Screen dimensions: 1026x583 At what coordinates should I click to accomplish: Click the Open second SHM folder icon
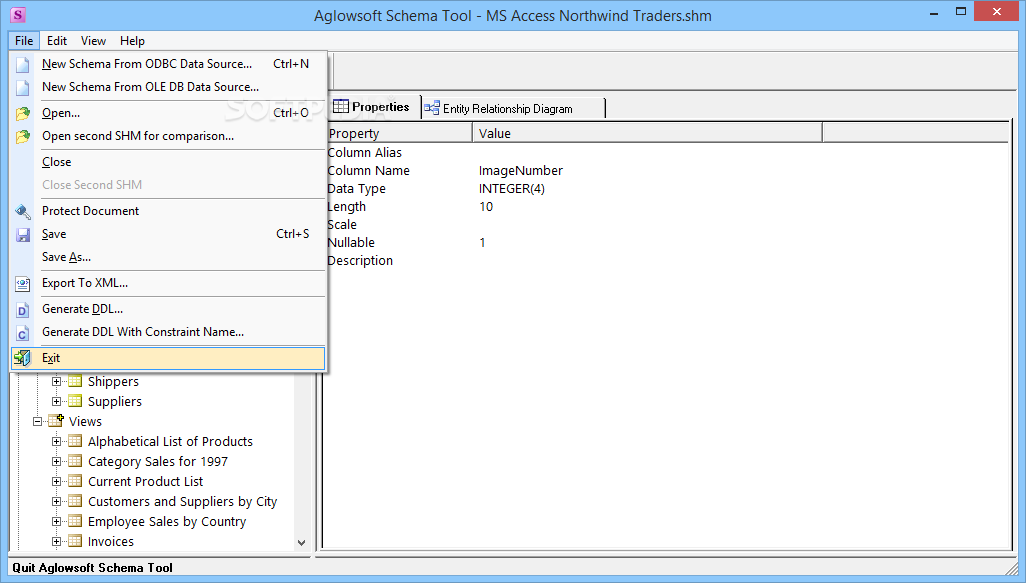pyautogui.click(x=23, y=136)
